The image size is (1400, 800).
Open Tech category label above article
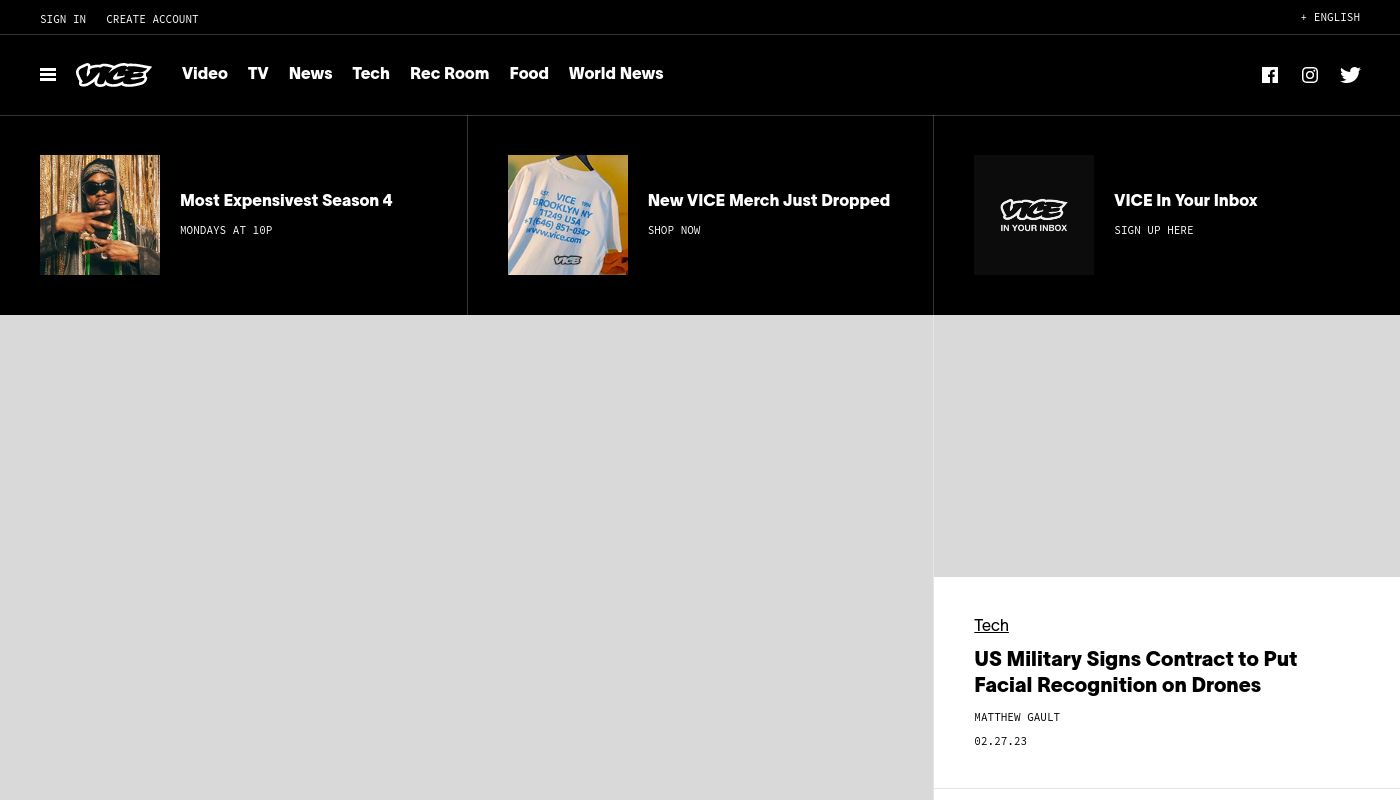991,626
